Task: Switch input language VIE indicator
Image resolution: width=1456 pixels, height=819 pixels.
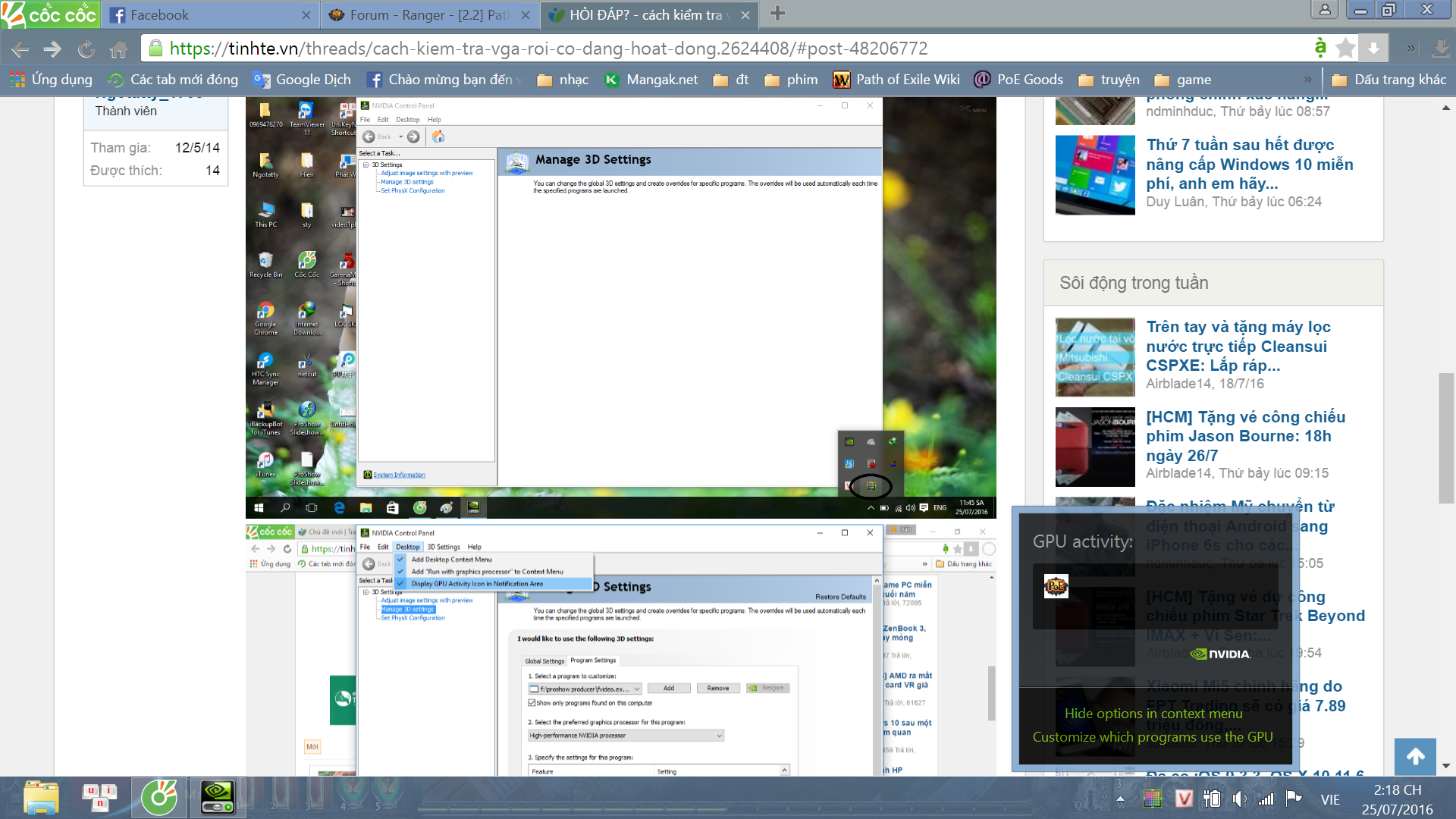Action: 1330,799
